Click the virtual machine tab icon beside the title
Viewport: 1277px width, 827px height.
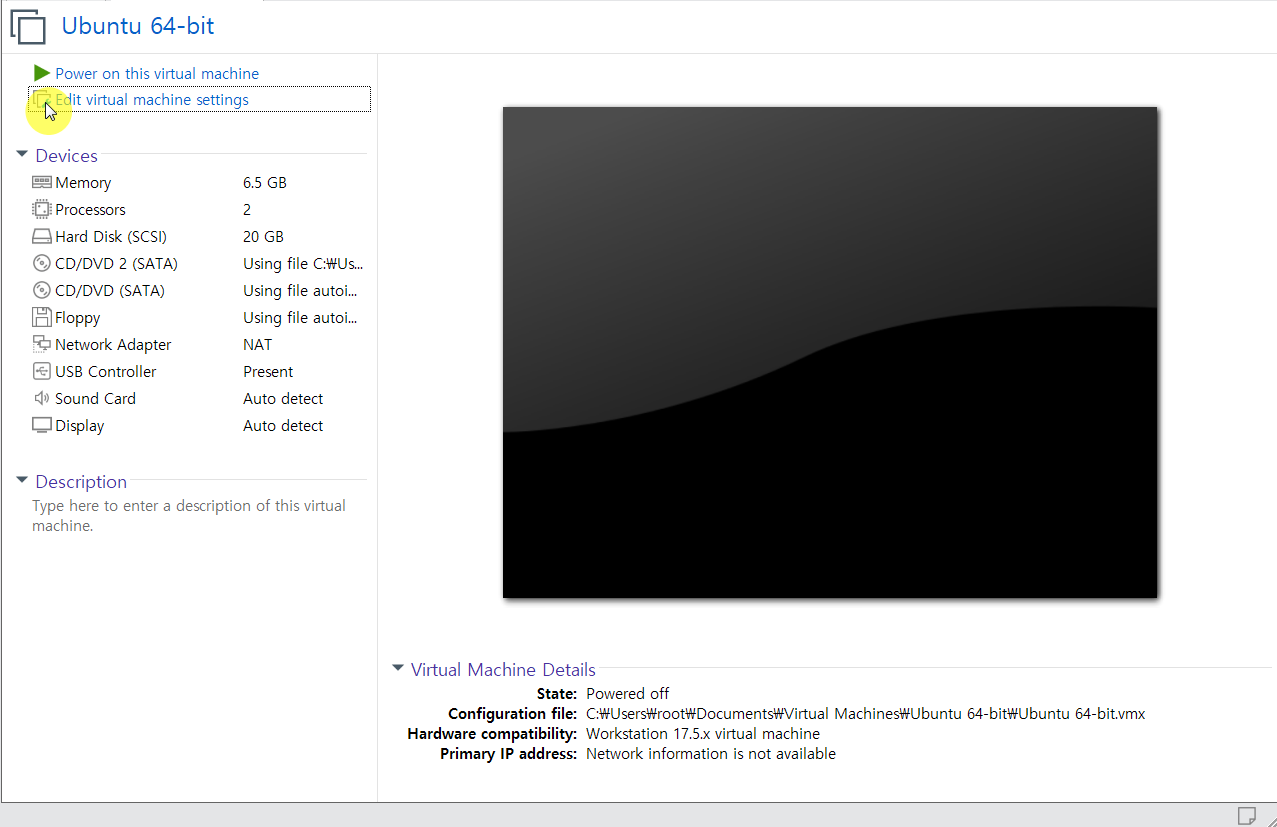(28, 26)
